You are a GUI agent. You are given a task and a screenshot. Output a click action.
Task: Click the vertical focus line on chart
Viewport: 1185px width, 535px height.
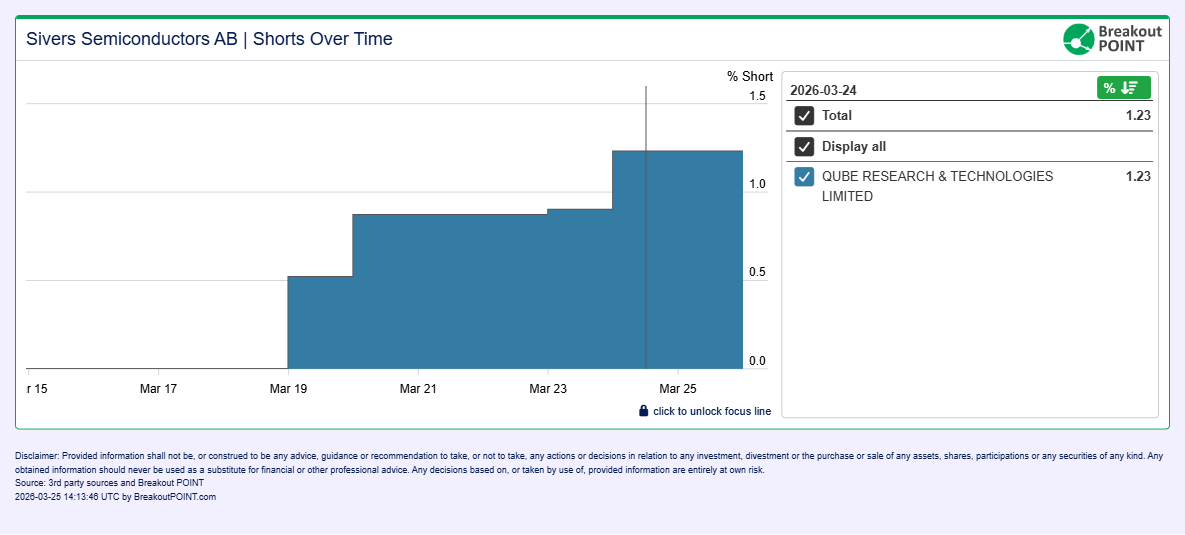coord(646,227)
